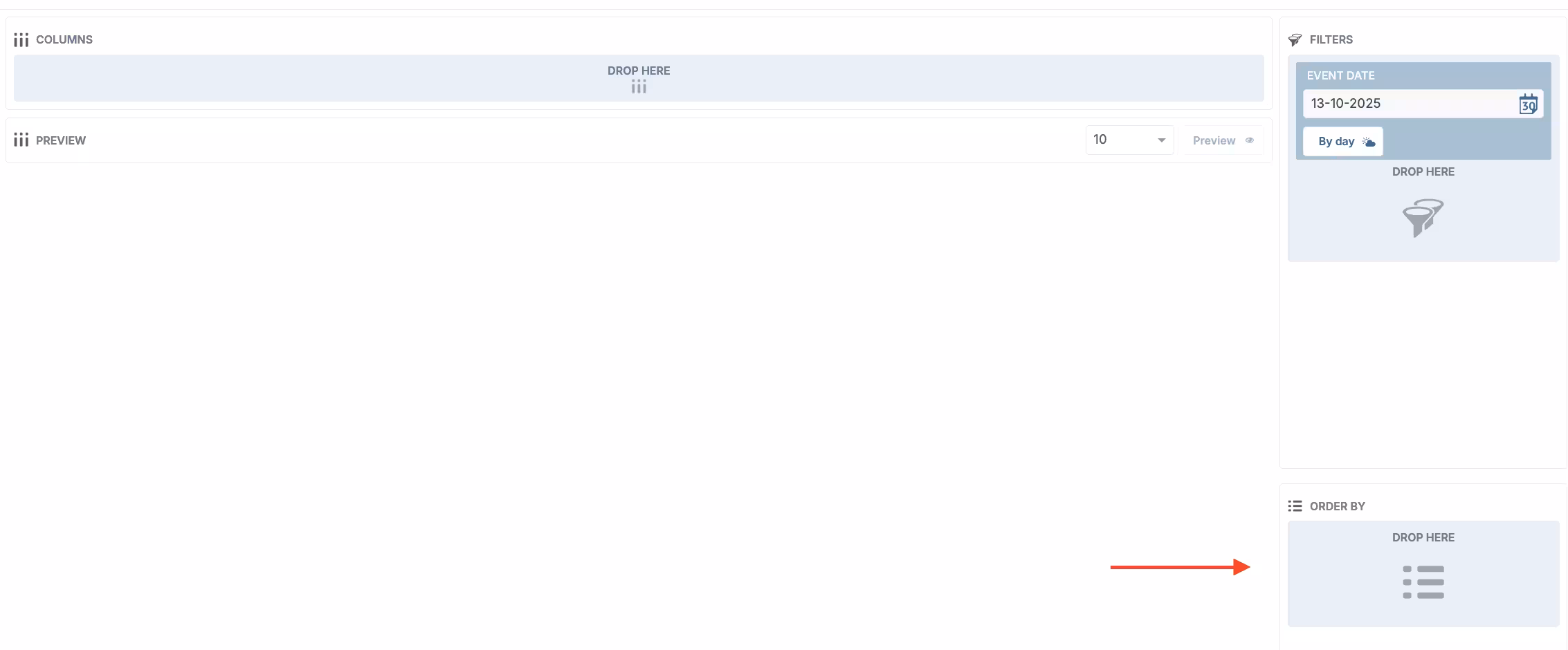This screenshot has height=650, width=1568.
Task: Click the row count dropdown arrow
Action: click(x=1162, y=140)
